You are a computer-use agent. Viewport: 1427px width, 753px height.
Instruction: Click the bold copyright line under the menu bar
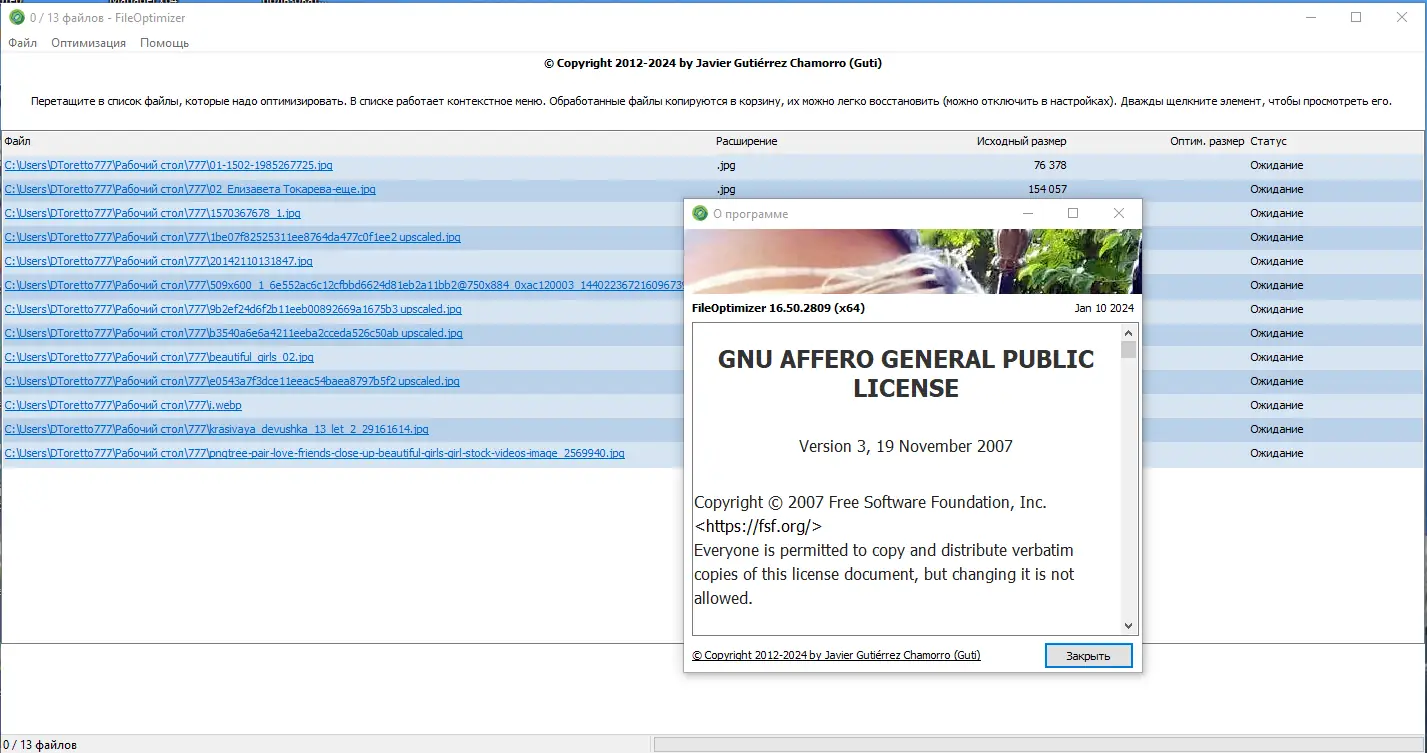click(x=713, y=63)
